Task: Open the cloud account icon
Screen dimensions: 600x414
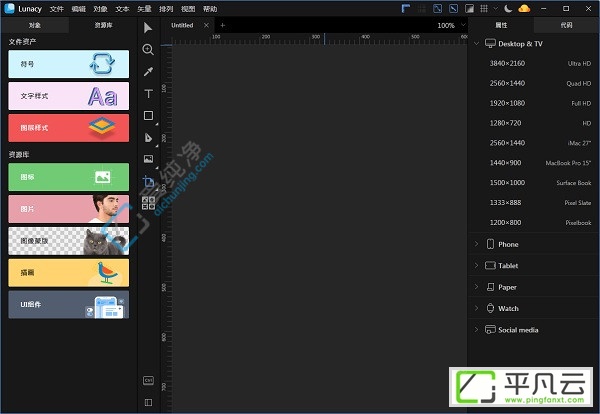Action: pos(524,8)
